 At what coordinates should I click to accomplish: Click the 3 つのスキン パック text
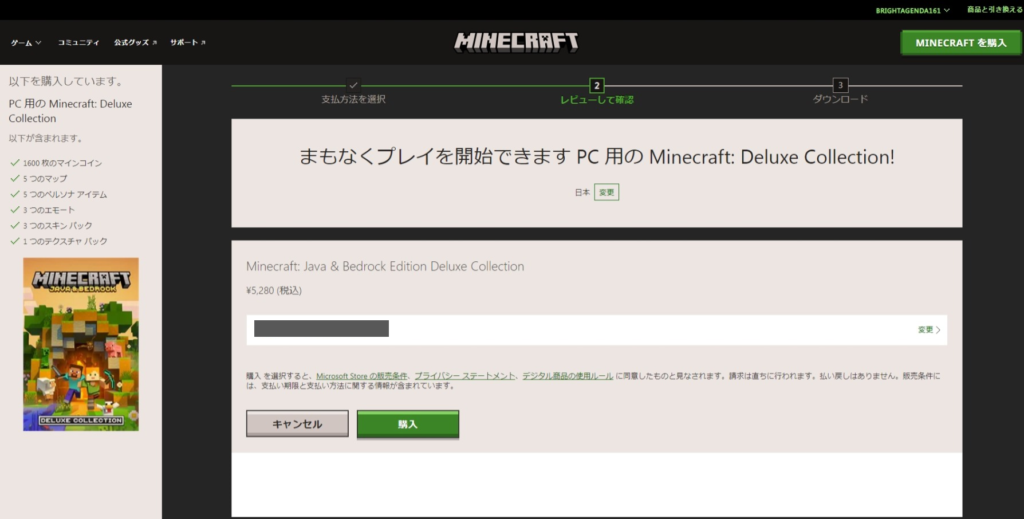(57, 226)
